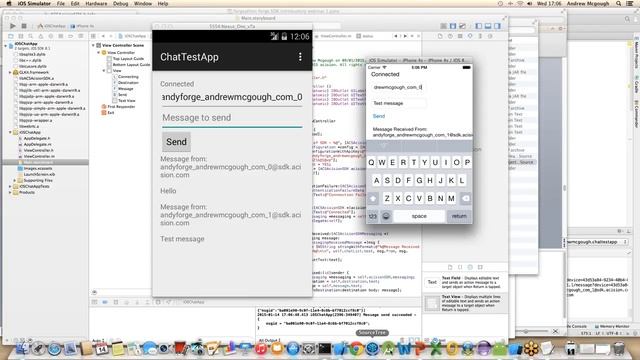Open Finder from the Dock

(x=22, y=349)
